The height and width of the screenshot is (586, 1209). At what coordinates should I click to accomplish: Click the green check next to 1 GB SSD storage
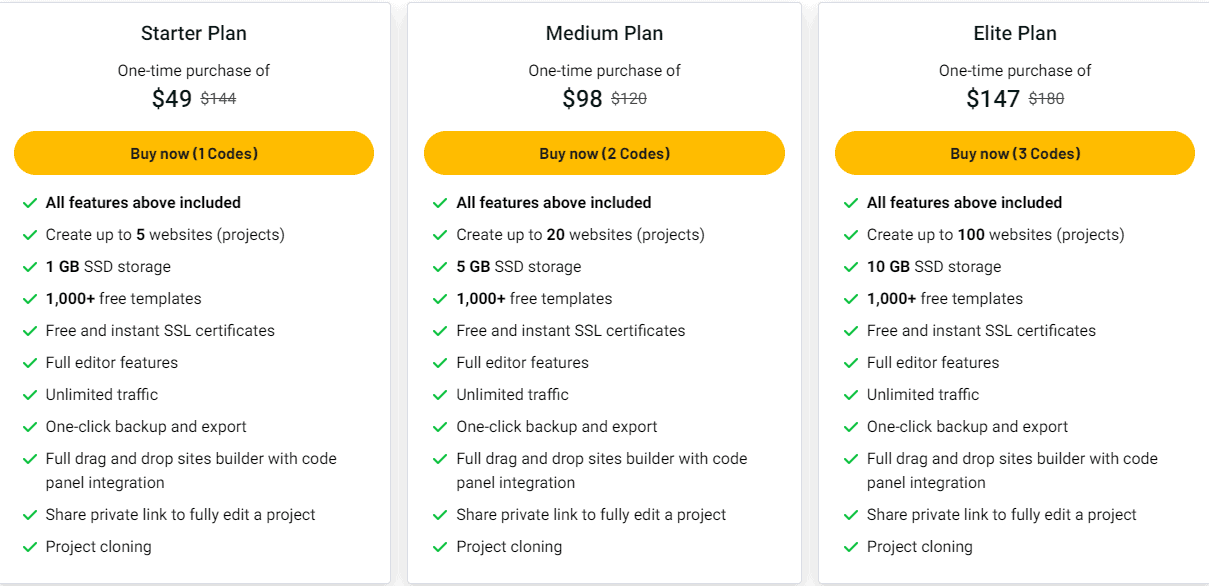(29, 267)
